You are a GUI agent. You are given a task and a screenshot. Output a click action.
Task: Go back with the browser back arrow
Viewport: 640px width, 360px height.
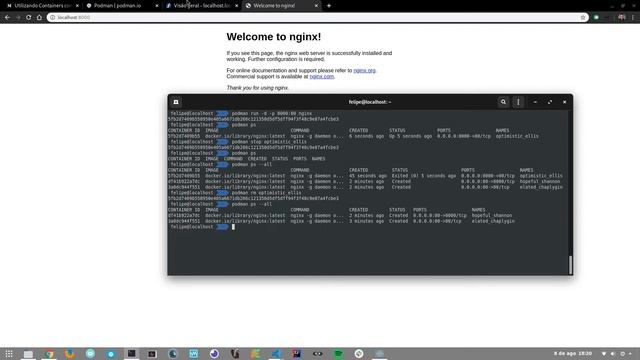click(7, 18)
